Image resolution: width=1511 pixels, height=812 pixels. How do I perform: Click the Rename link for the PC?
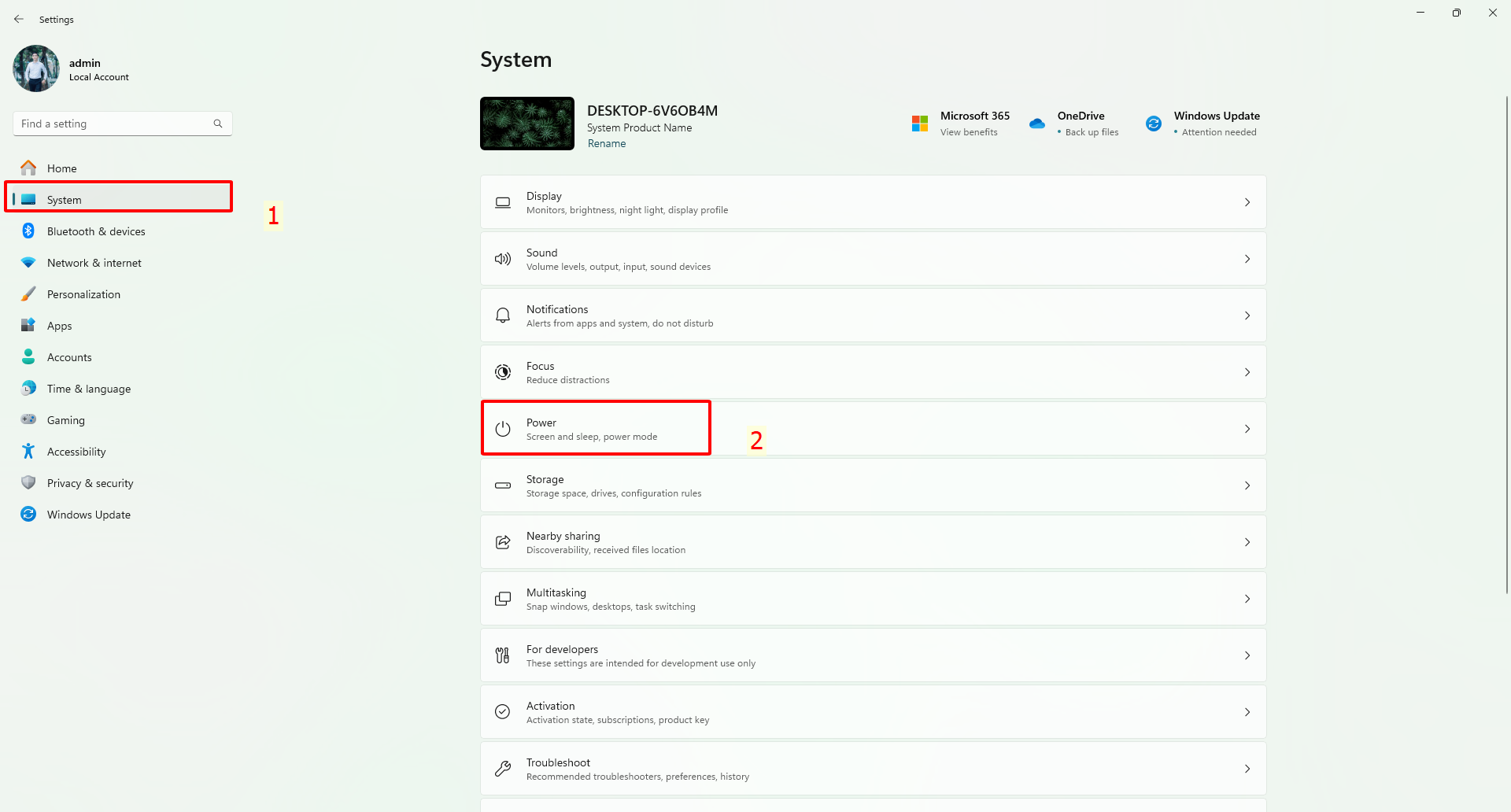click(607, 143)
